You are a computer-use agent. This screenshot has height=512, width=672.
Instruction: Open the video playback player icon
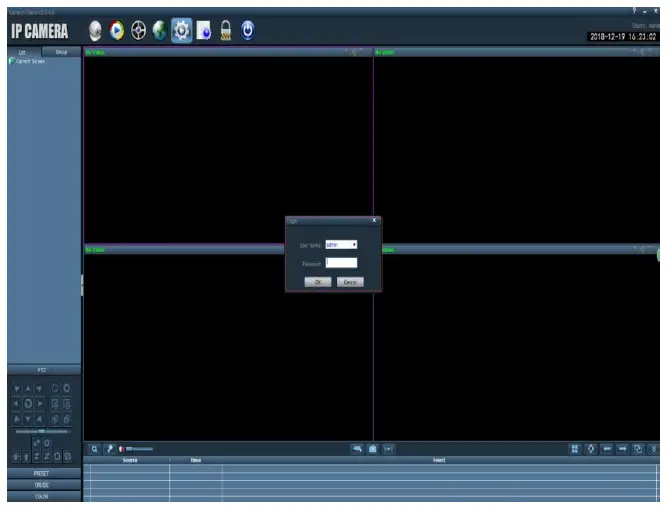[116, 30]
